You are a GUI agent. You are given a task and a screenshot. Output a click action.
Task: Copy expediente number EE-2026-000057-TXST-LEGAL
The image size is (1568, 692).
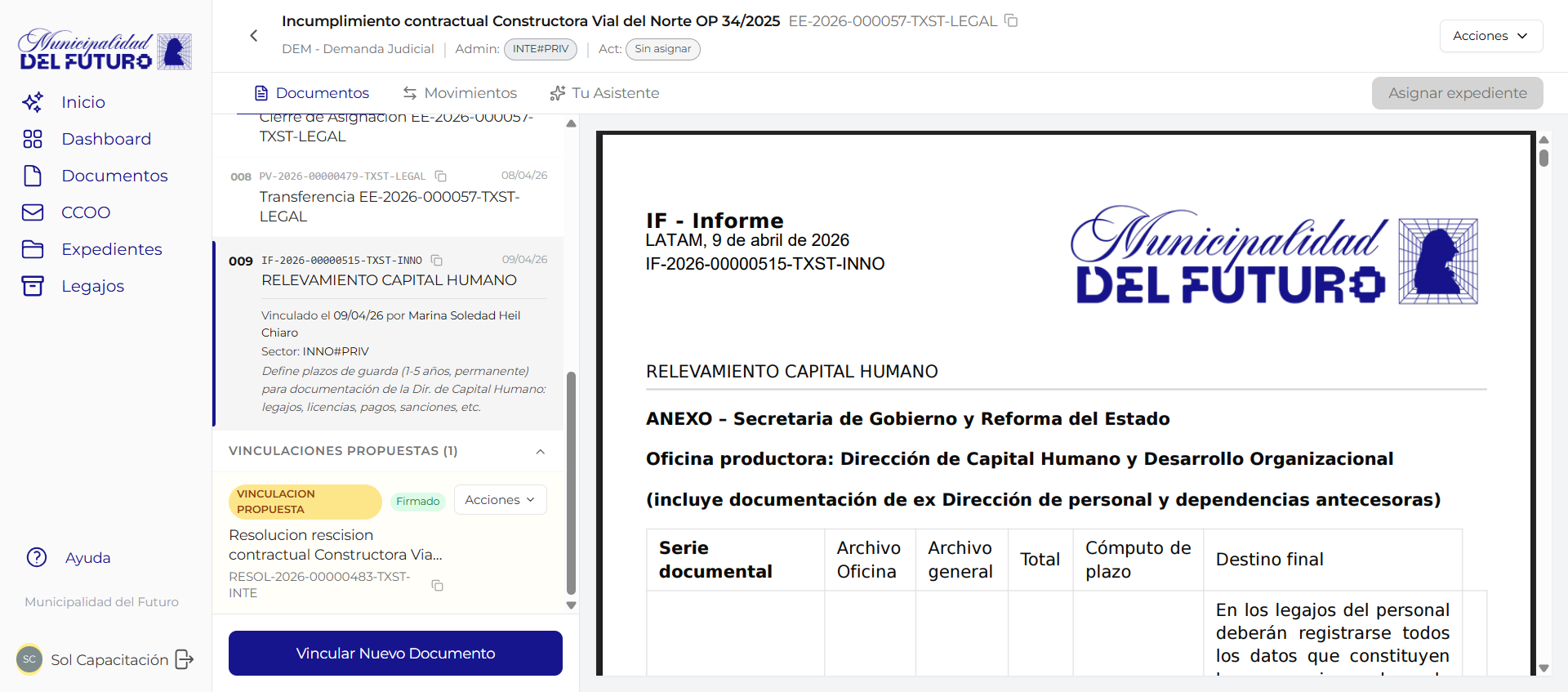(x=1011, y=20)
